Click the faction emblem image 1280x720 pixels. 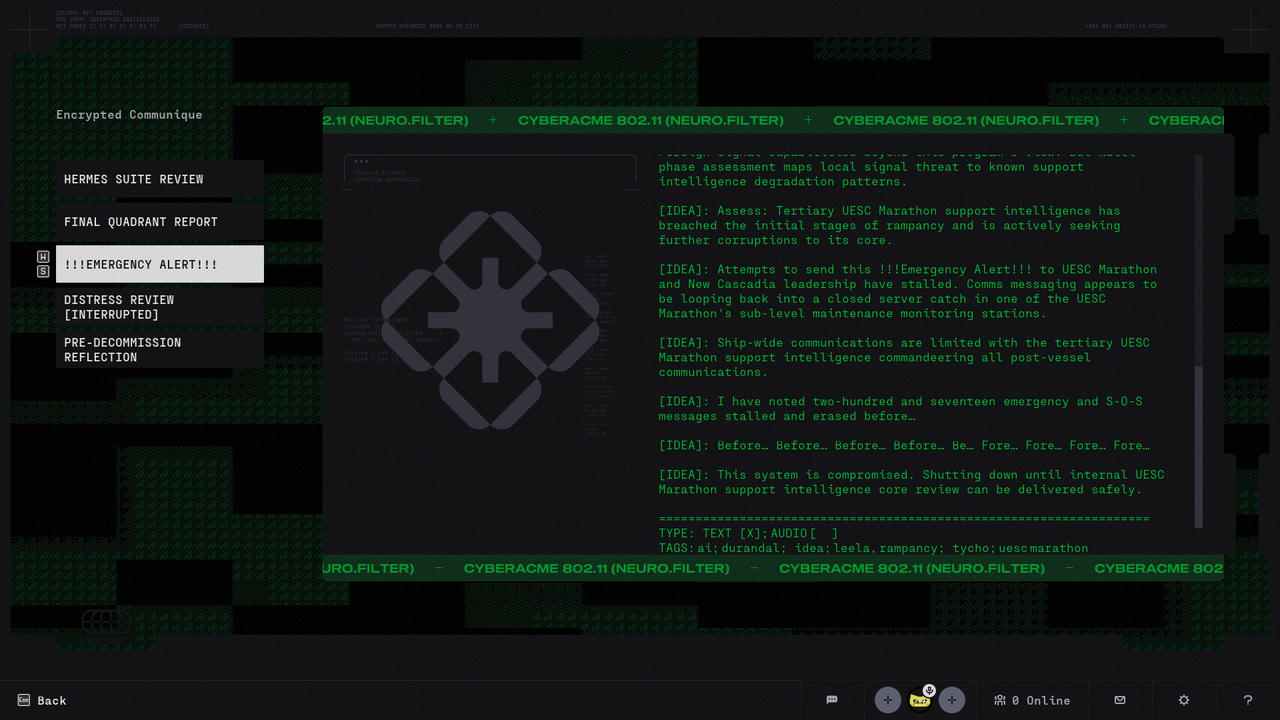click(x=490, y=320)
